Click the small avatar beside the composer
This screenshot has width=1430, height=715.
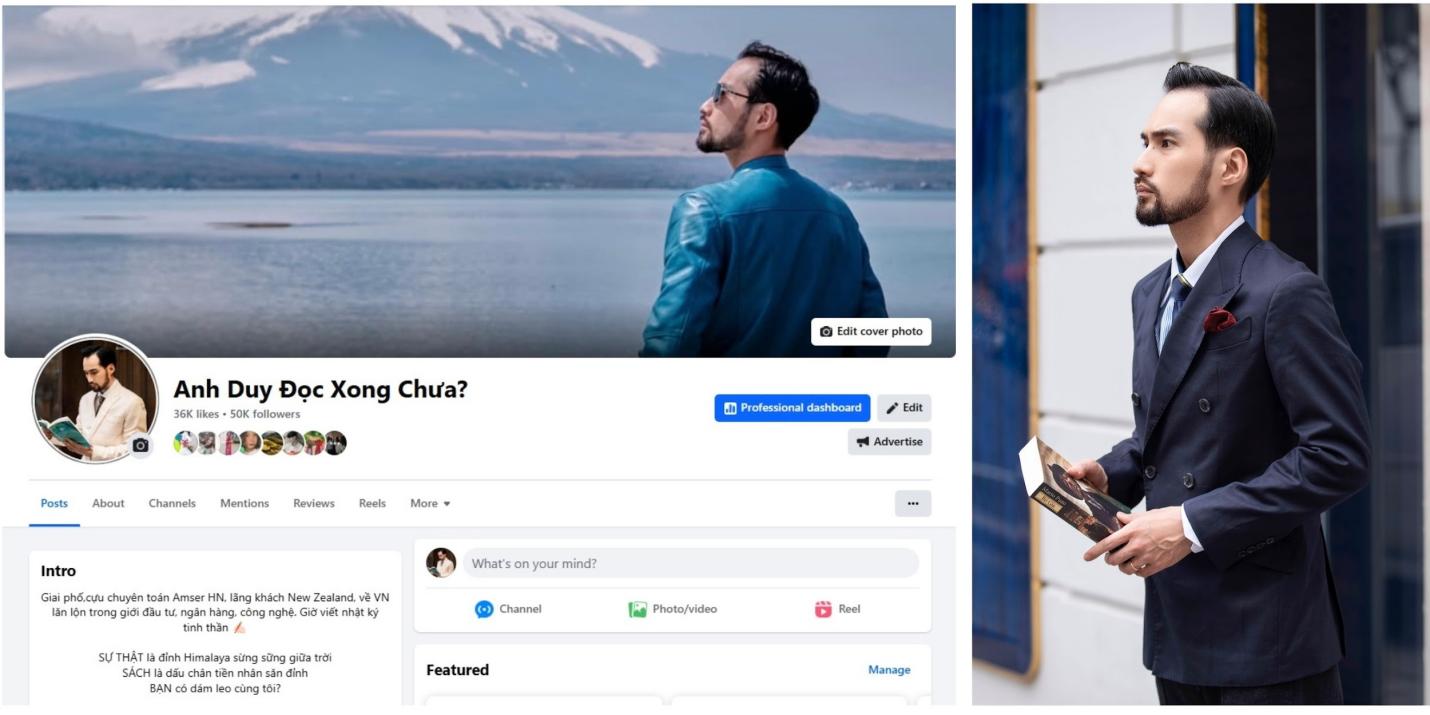441,563
